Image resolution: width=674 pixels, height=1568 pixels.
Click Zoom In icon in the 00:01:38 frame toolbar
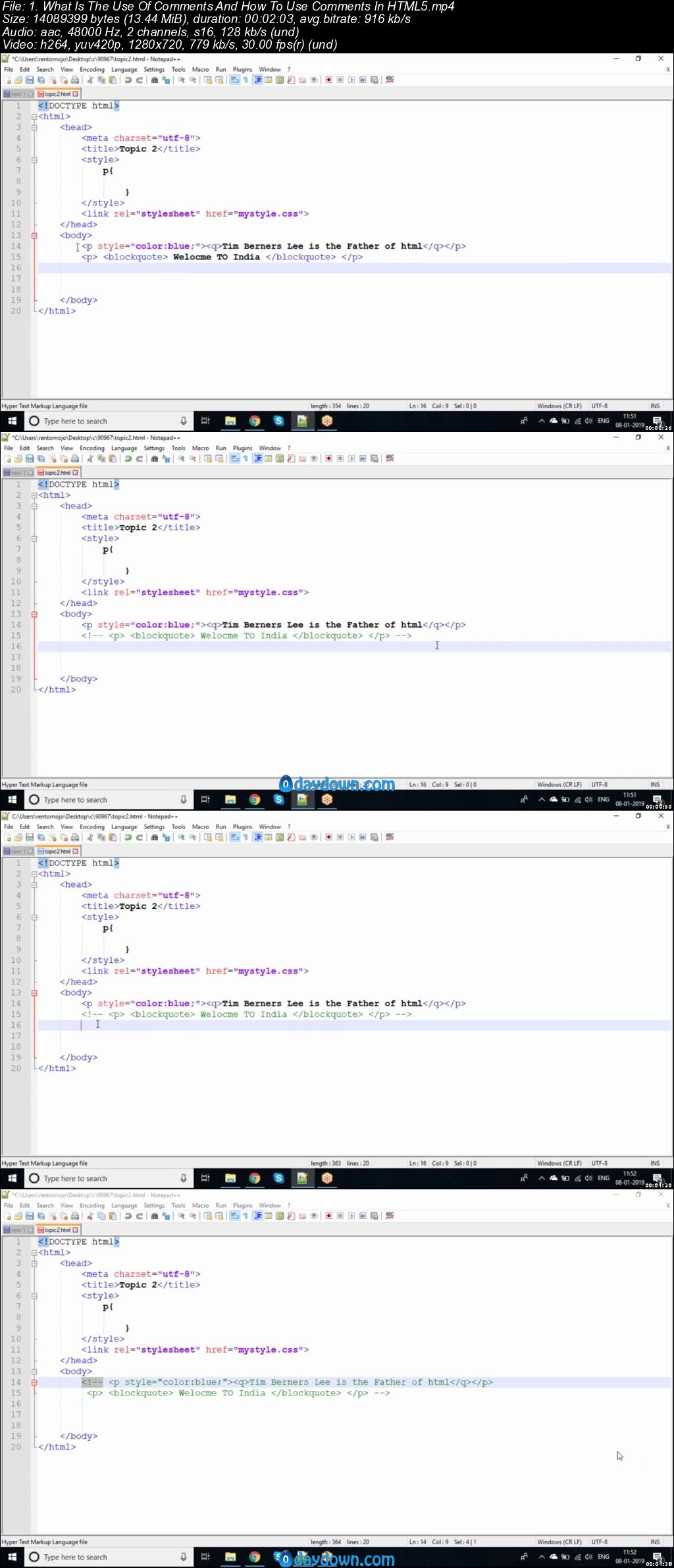point(181,1216)
